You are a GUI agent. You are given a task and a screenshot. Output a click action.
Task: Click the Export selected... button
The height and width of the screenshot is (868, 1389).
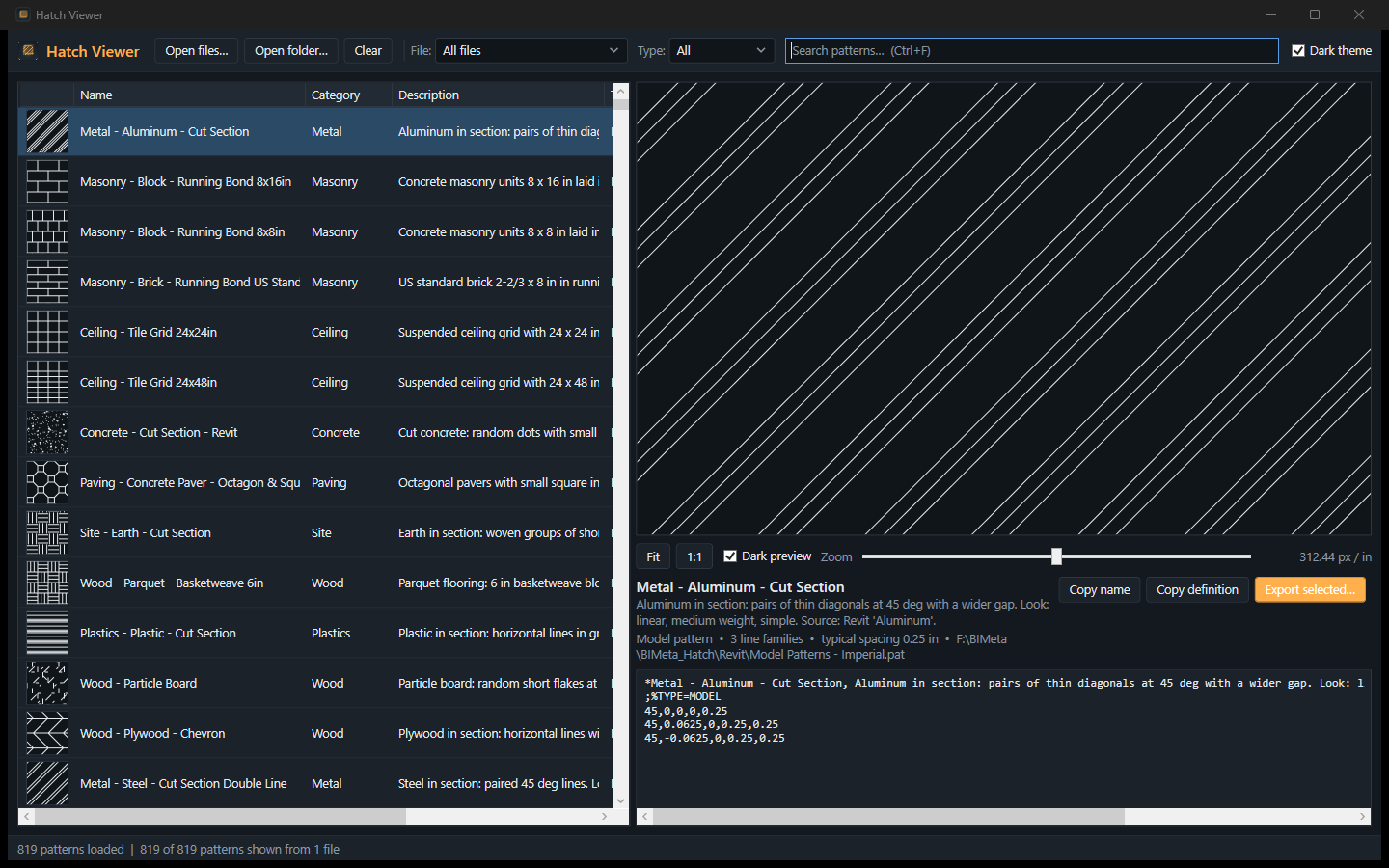[x=1310, y=589]
